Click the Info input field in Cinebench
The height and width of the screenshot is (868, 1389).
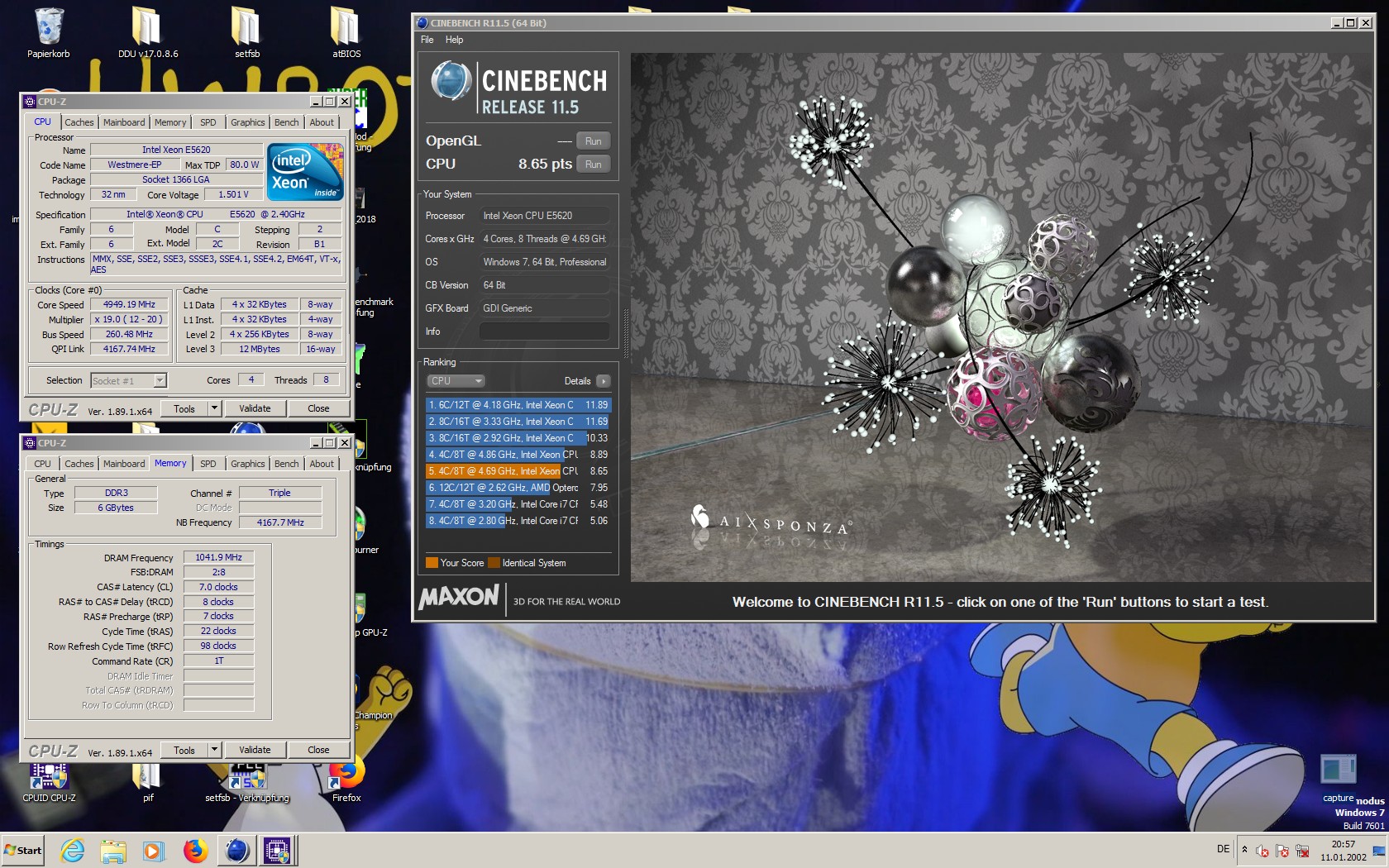coord(544,331)
